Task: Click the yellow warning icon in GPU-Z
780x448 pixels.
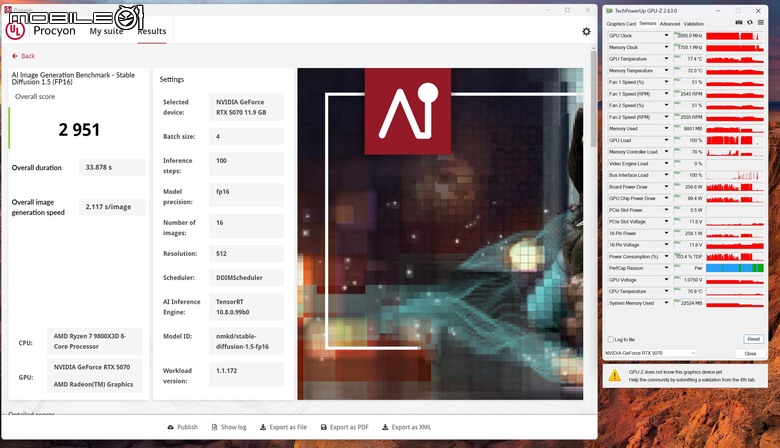Action: pyautogui.click(x=615, y=375)
